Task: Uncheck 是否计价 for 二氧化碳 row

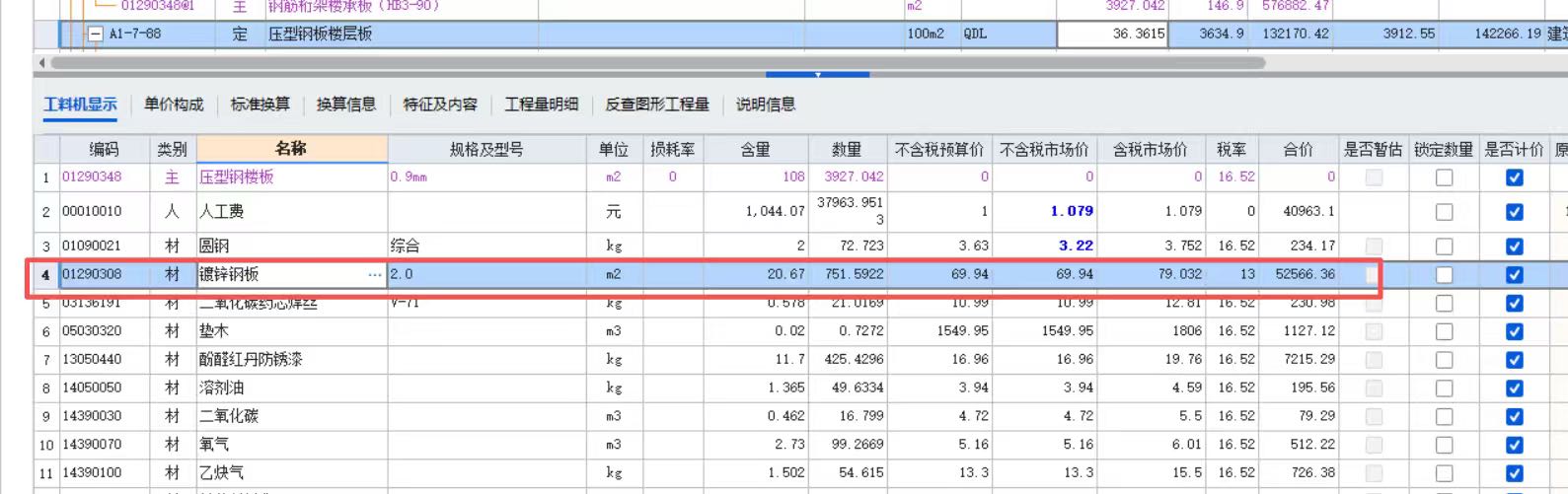Action: (x=1514, y=417)
